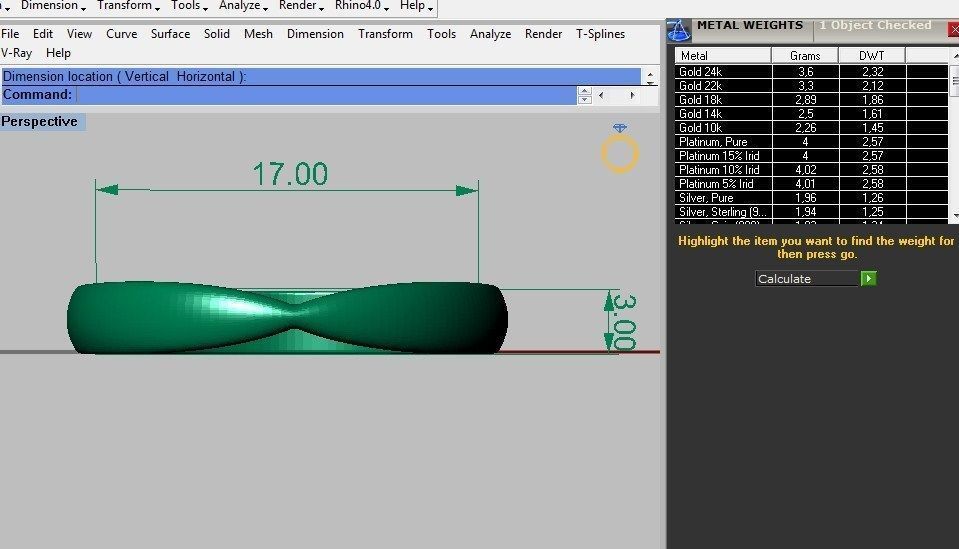959x549 pixels.
Task: Click the DWT column header
Action: click(x=872, y=56)
